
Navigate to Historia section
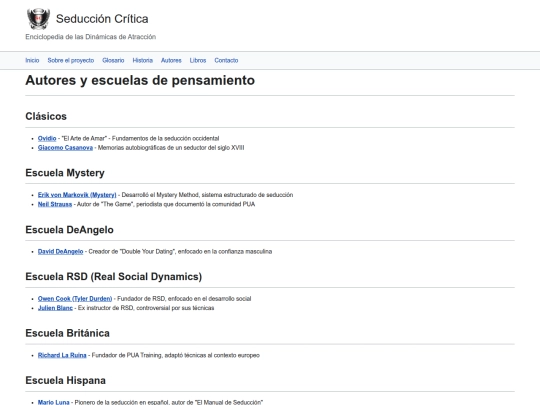[x=143, y=60]
